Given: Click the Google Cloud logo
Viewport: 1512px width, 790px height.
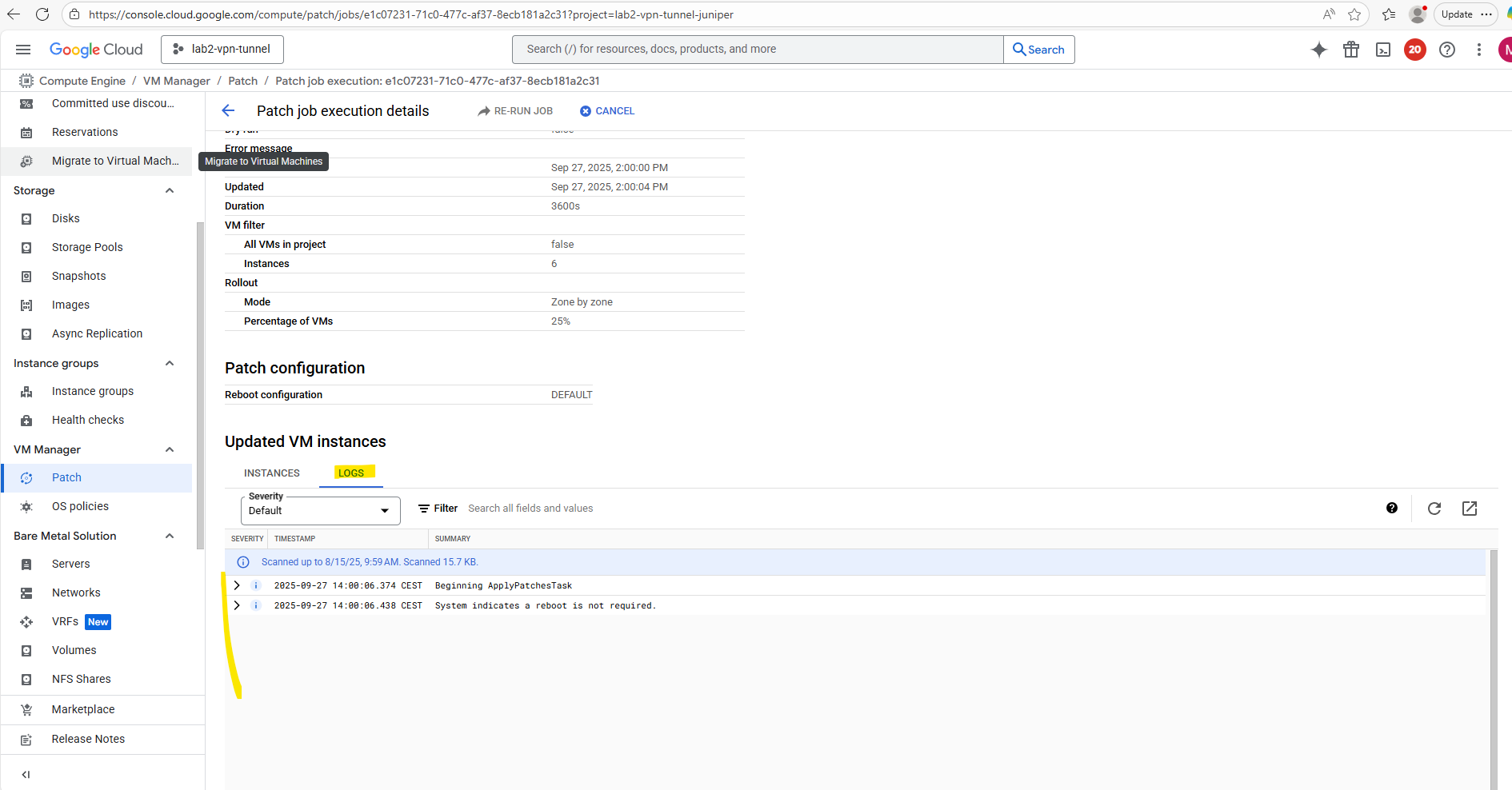Looking at the screenshot, I should [96, 50].
